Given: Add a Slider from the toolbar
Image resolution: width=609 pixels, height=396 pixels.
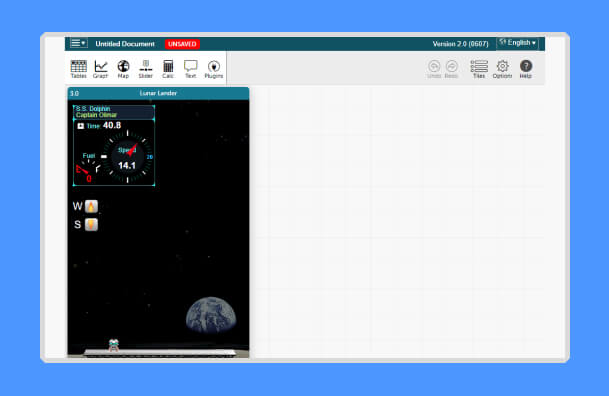Looking at the screenshot, I should pos(146,69).
